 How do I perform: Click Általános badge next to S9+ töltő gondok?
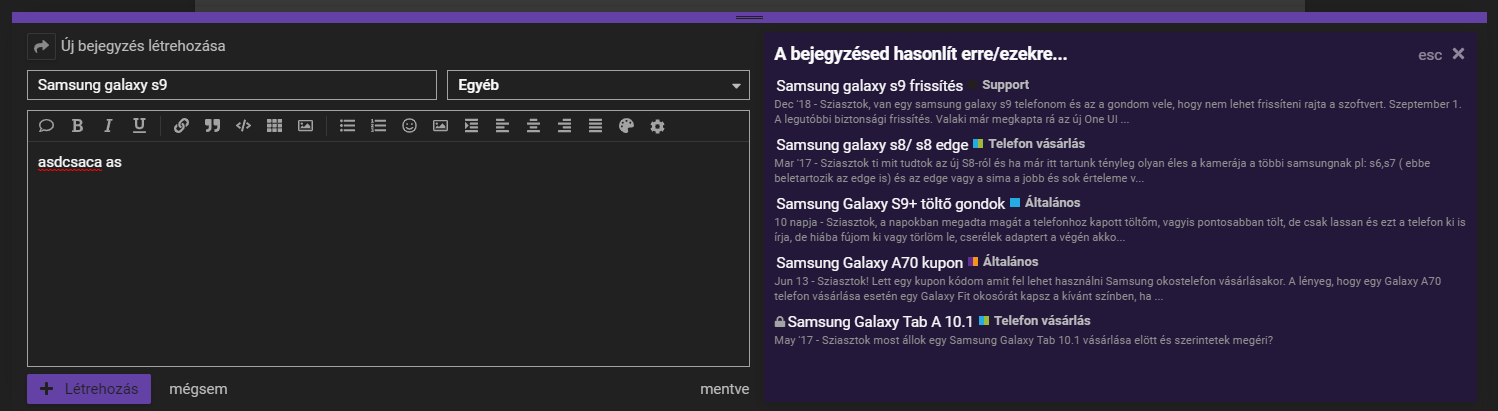1045,203
